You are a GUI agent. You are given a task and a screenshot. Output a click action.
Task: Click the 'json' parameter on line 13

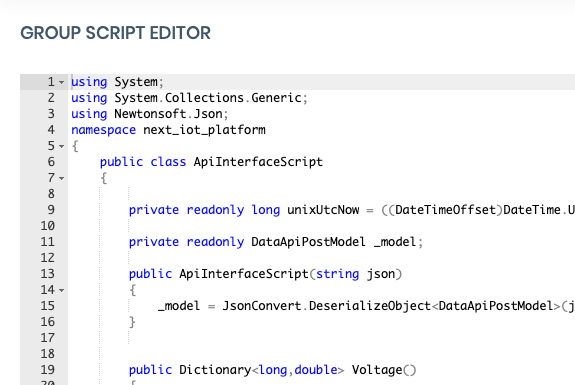click(x=381, y=274)
